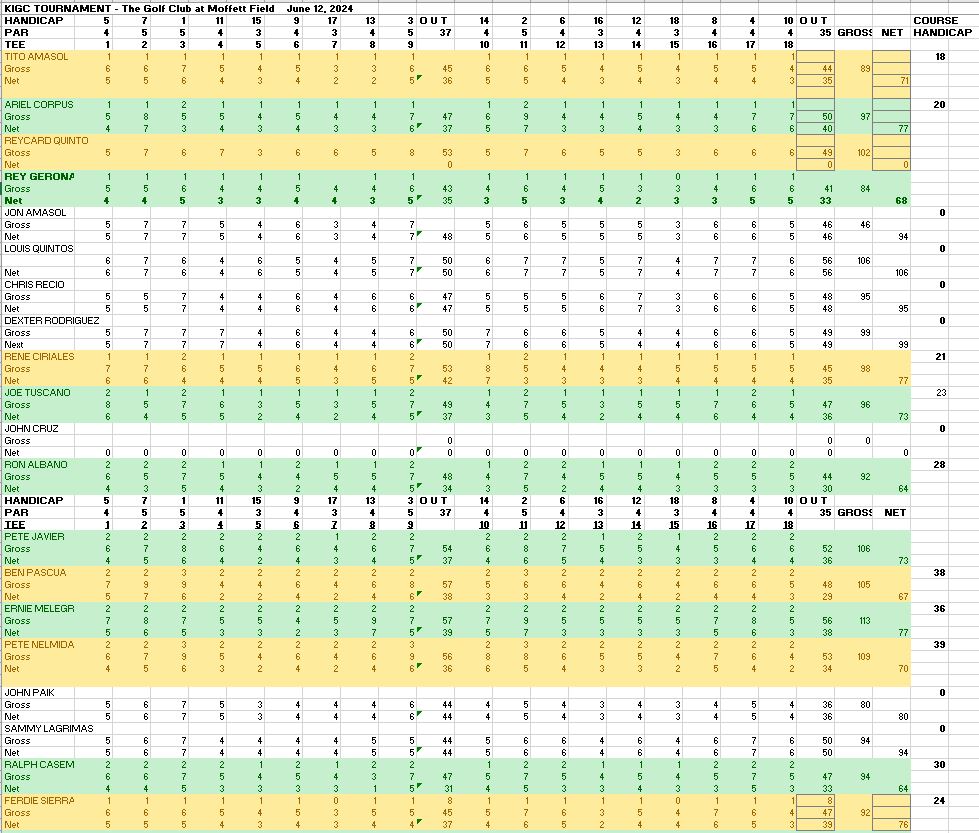Click the FERDIE SIERRA player name
The image size is (979, 833).
pos(39,801)
